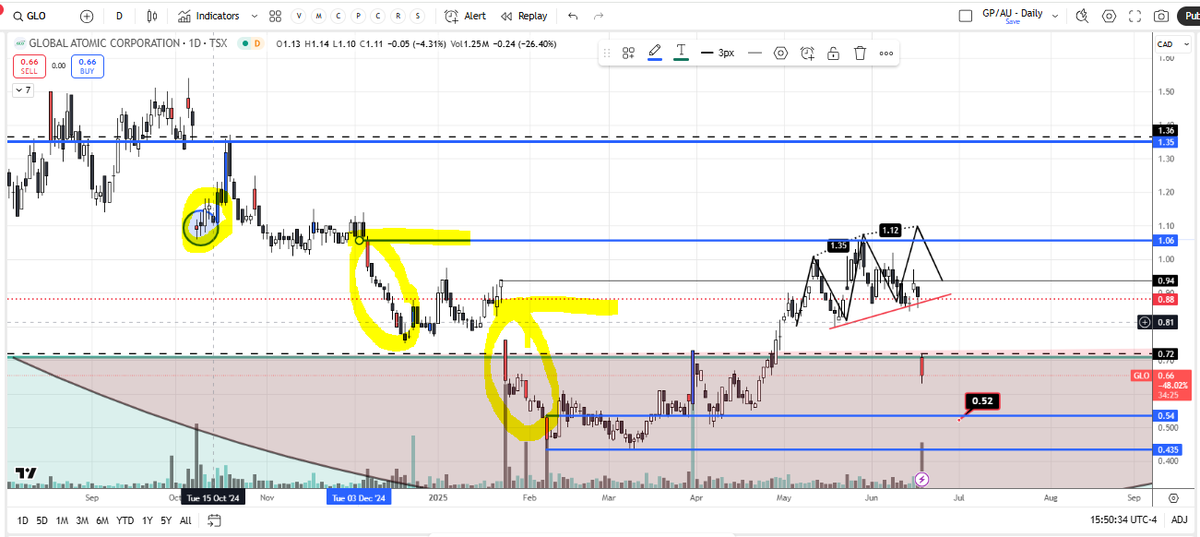The image size is (1200, 537).
Task: Select the All time range
Action: pos(186,520)
